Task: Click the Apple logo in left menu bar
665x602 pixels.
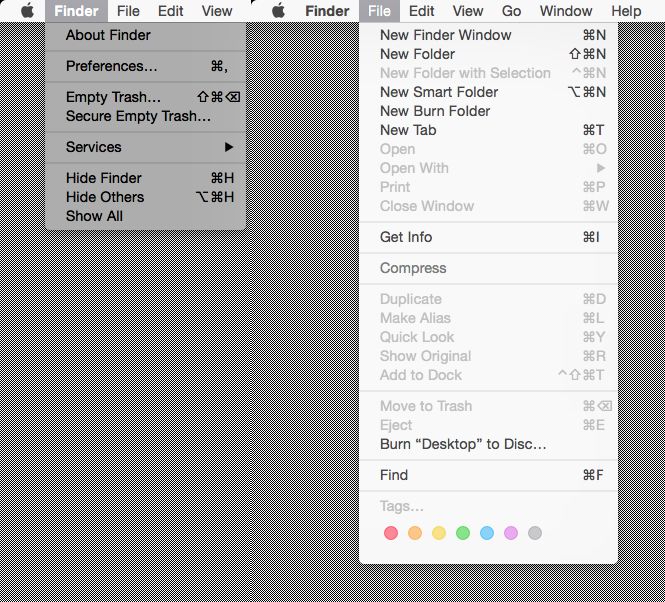Action: tap(28, 11)
